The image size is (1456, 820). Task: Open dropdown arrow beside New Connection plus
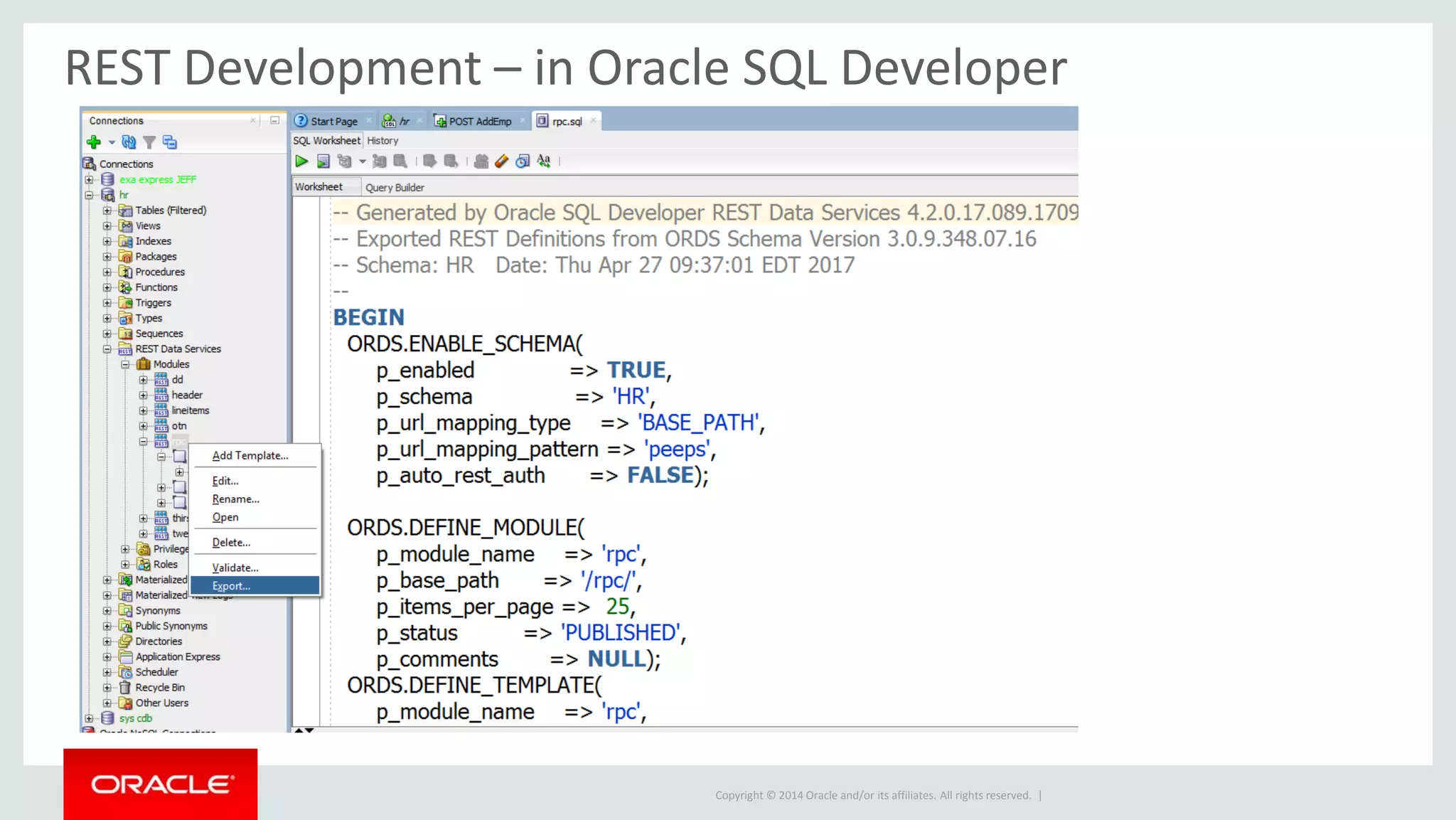[112, 142]
